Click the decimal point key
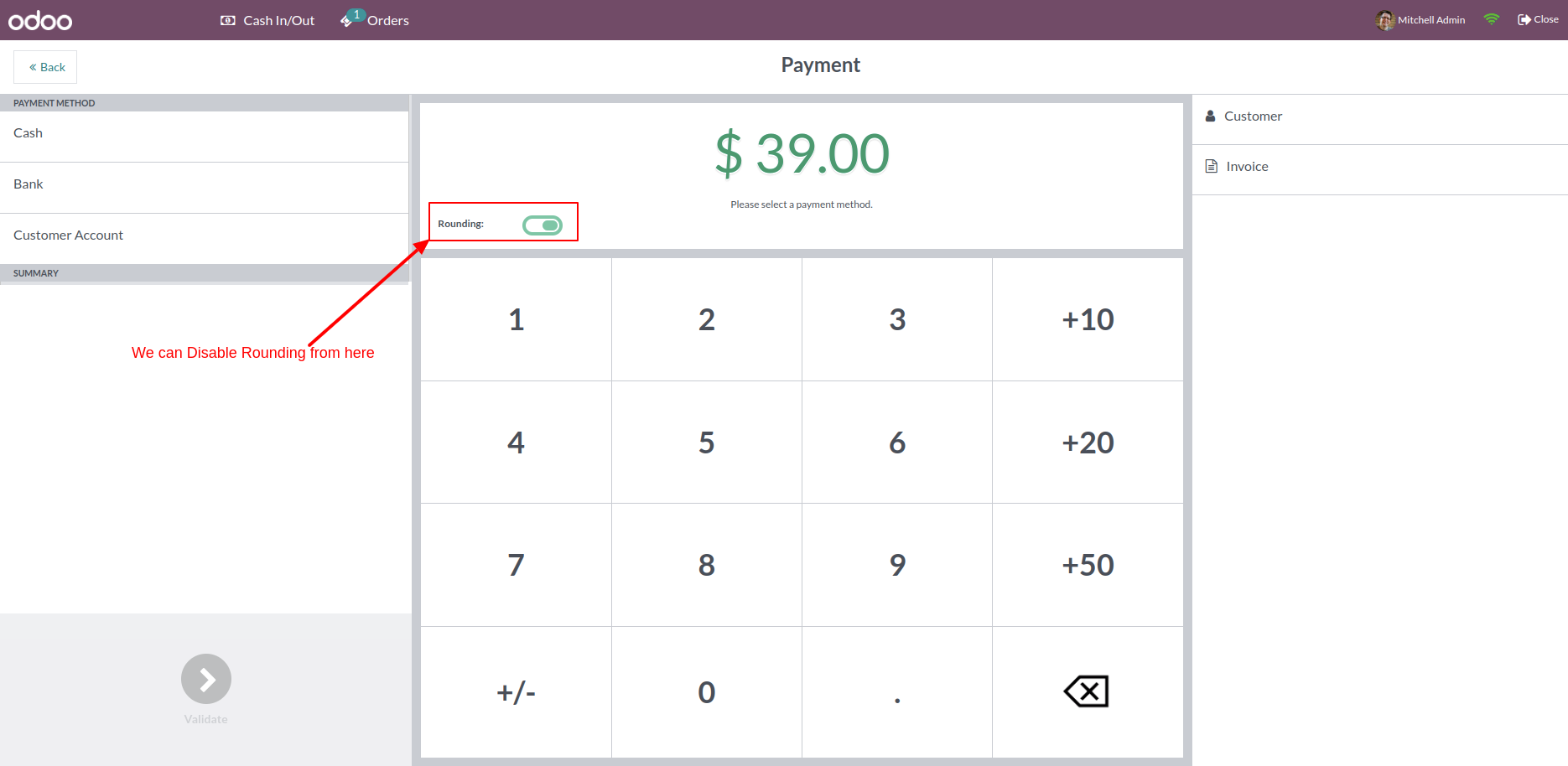This screenshot has height=766, width=1568. 897,692
